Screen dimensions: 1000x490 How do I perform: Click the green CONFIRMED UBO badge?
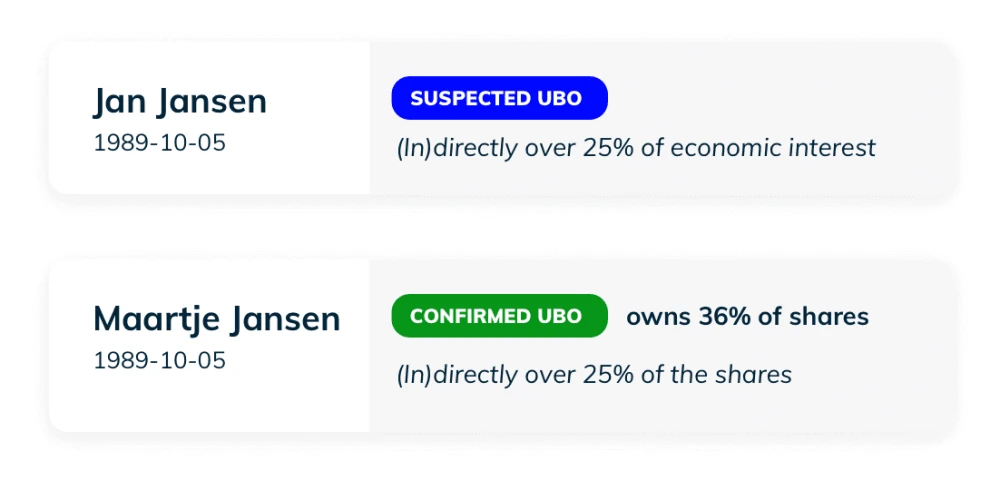click(499, 316)
